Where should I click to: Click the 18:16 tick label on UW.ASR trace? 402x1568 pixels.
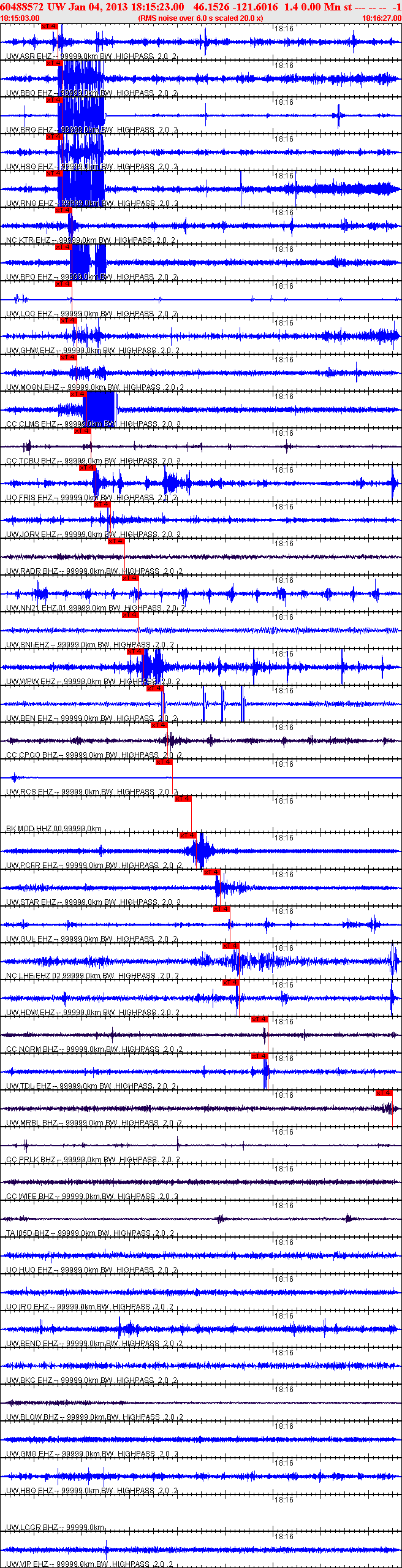click(284, 29)
